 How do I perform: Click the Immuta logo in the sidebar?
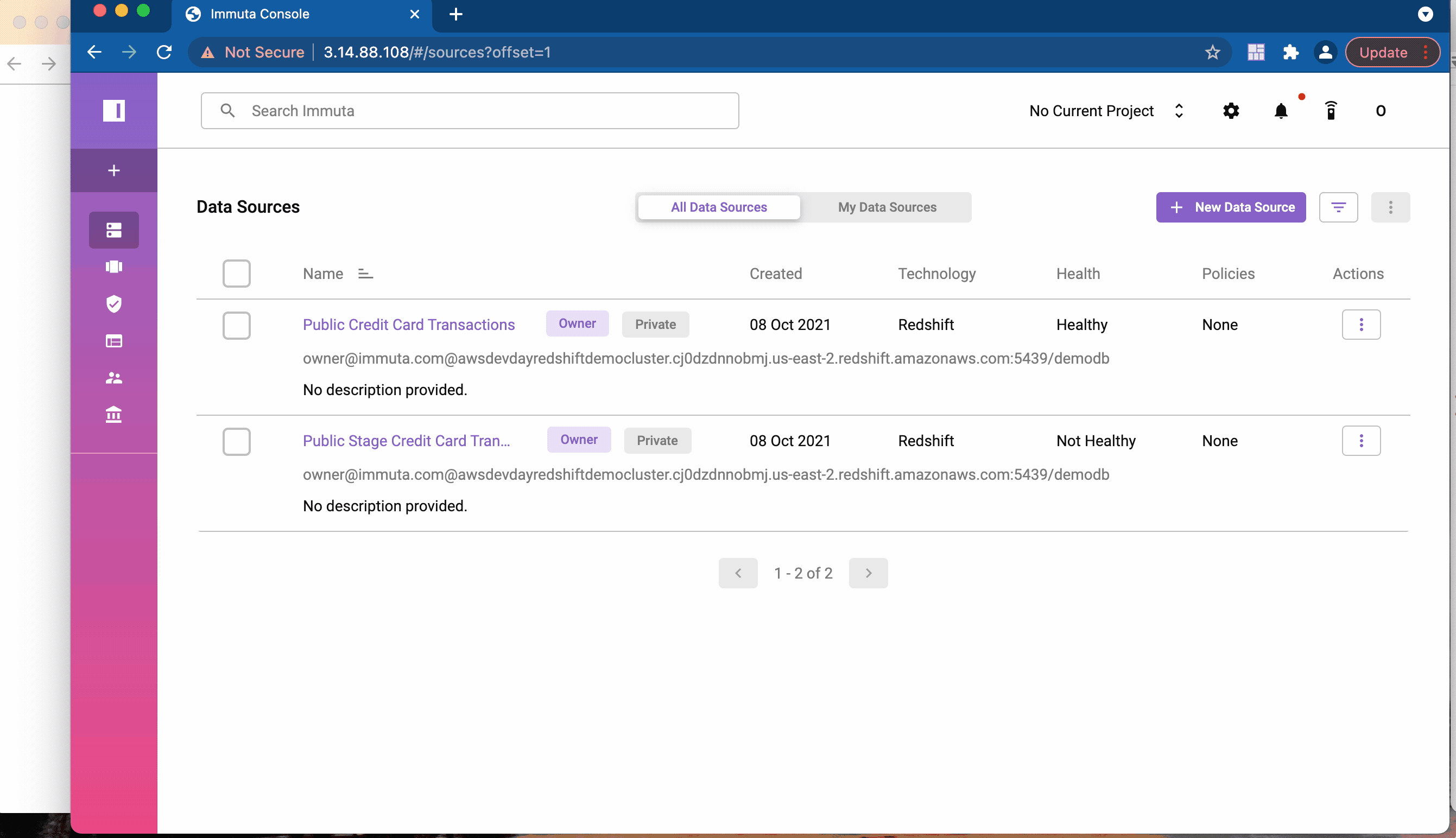[x=114, y=111]
